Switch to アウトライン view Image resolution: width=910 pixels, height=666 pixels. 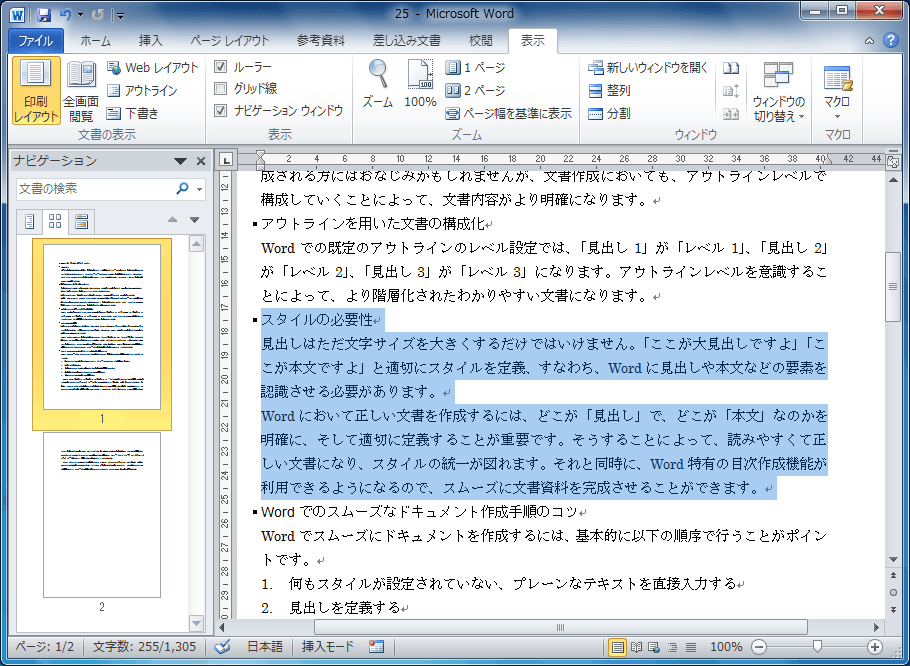(x=143, y=91)
